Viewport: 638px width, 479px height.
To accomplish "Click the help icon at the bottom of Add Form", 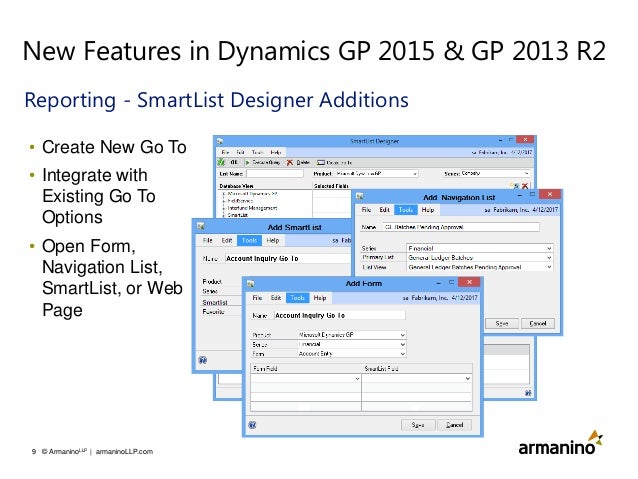I will pyautogui.click(x=252, y=425).
